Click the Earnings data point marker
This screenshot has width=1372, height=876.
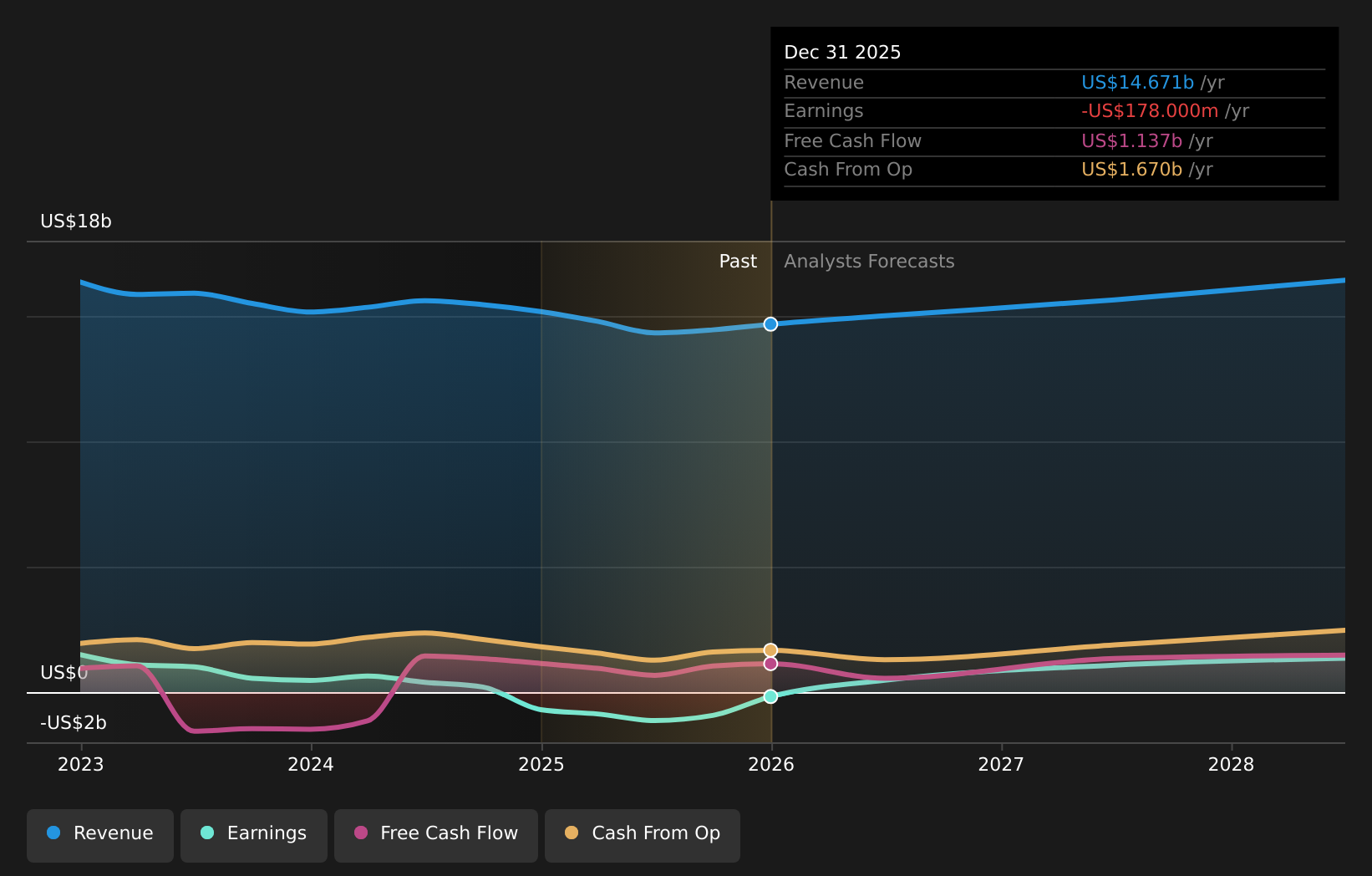pos(770,695)
